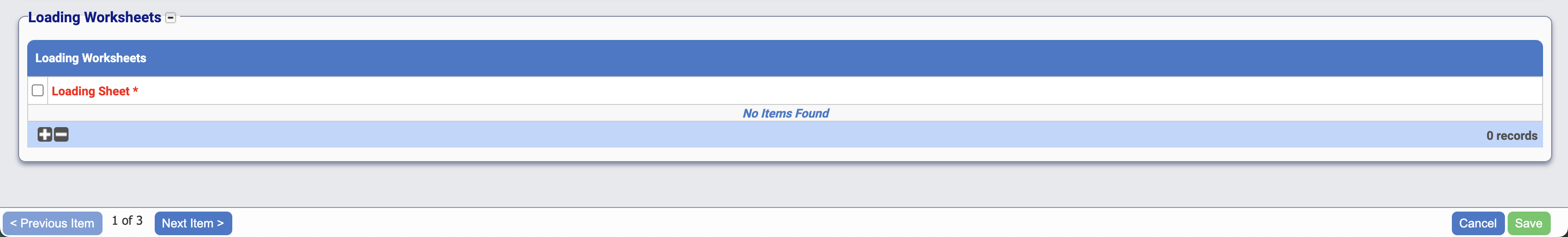Image resolution: width=1568 pixels, height=237 pixels.
Task: Click the blue Loading Worksheets table title
Action: (x=91, y=59)
